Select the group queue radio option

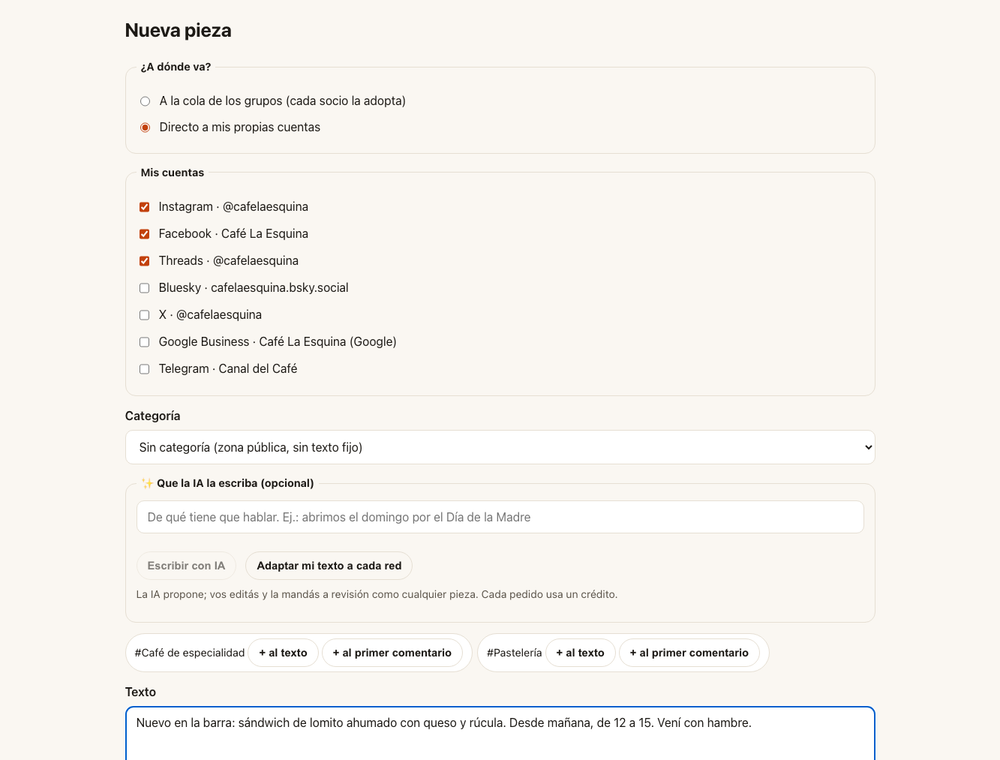145,101
